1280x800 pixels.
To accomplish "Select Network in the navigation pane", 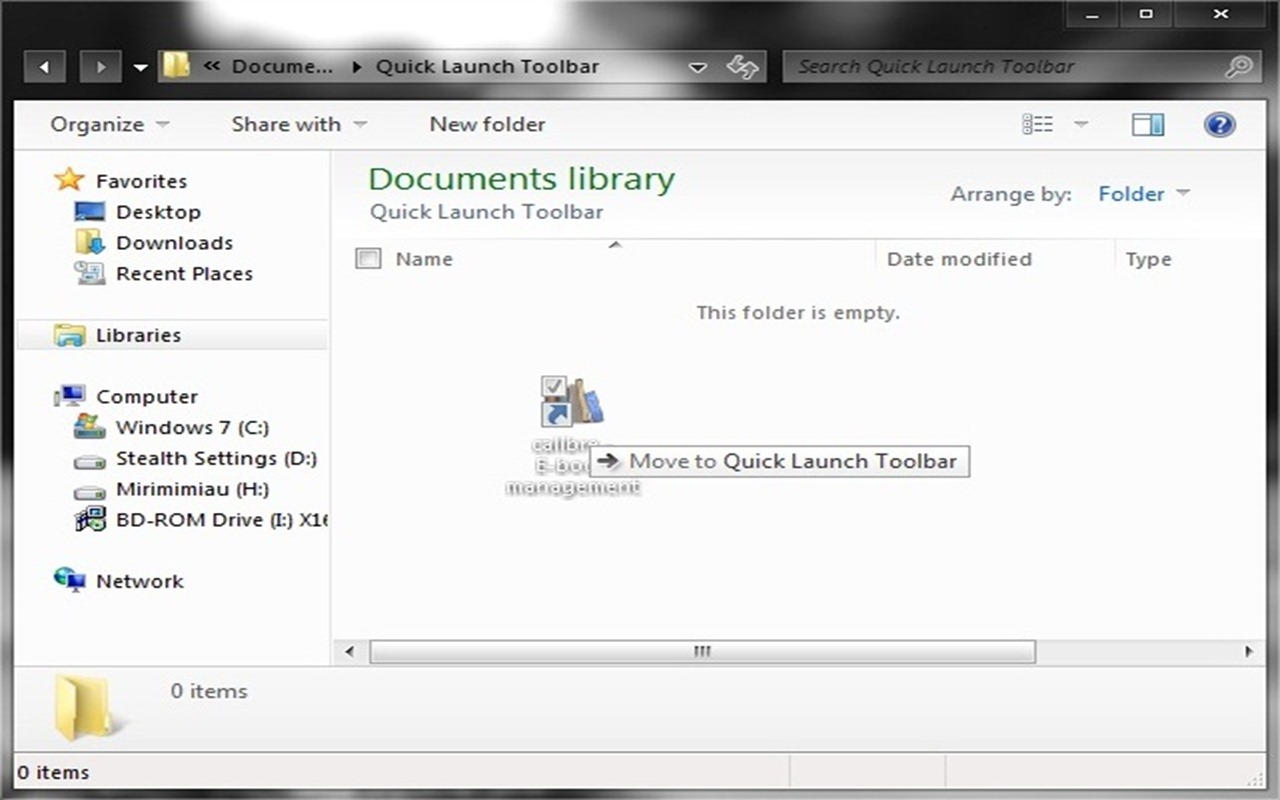I will click(x=139, y=582).
